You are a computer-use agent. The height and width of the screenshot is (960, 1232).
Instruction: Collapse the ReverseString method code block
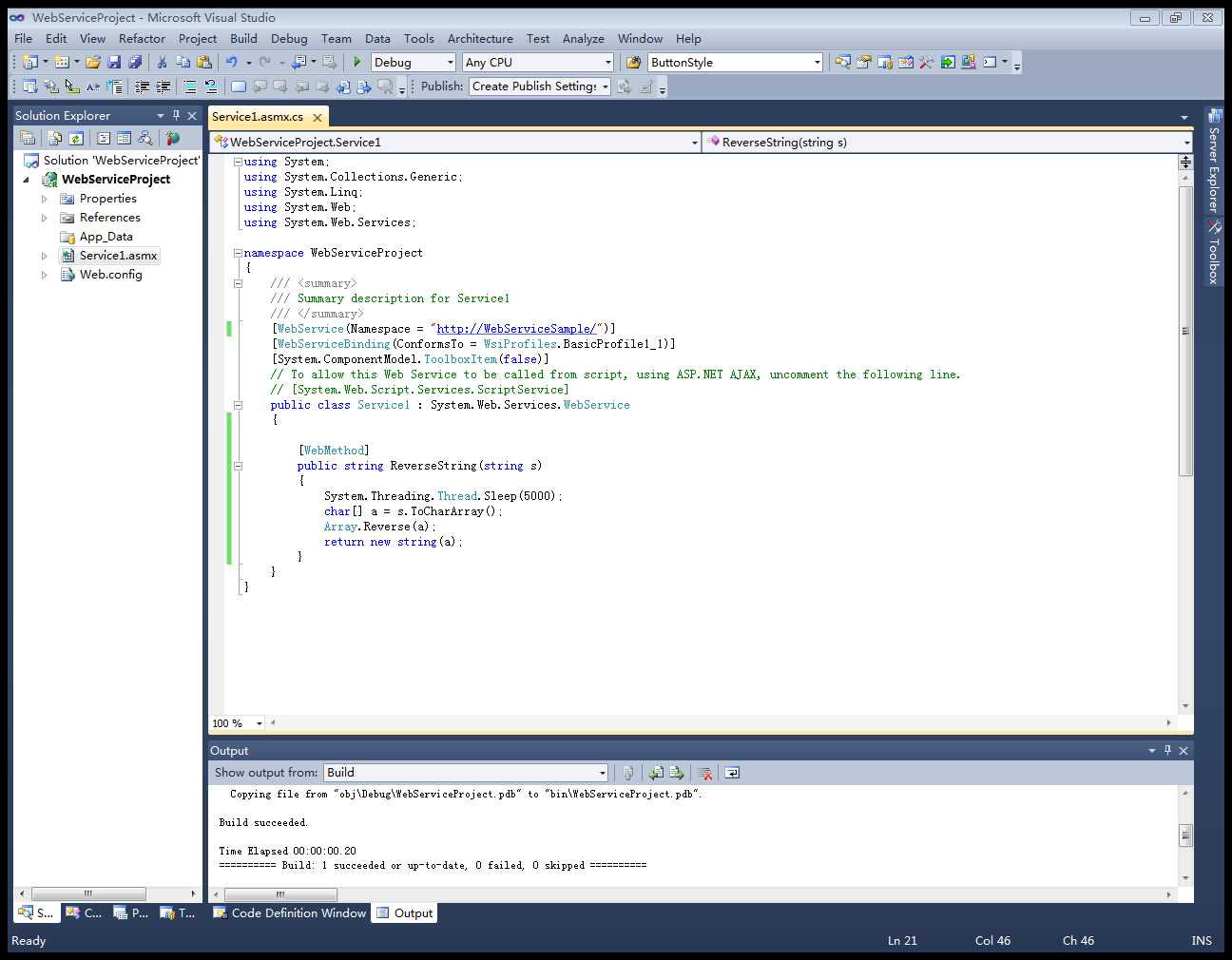pyautogui.click(x=238, y=466)
